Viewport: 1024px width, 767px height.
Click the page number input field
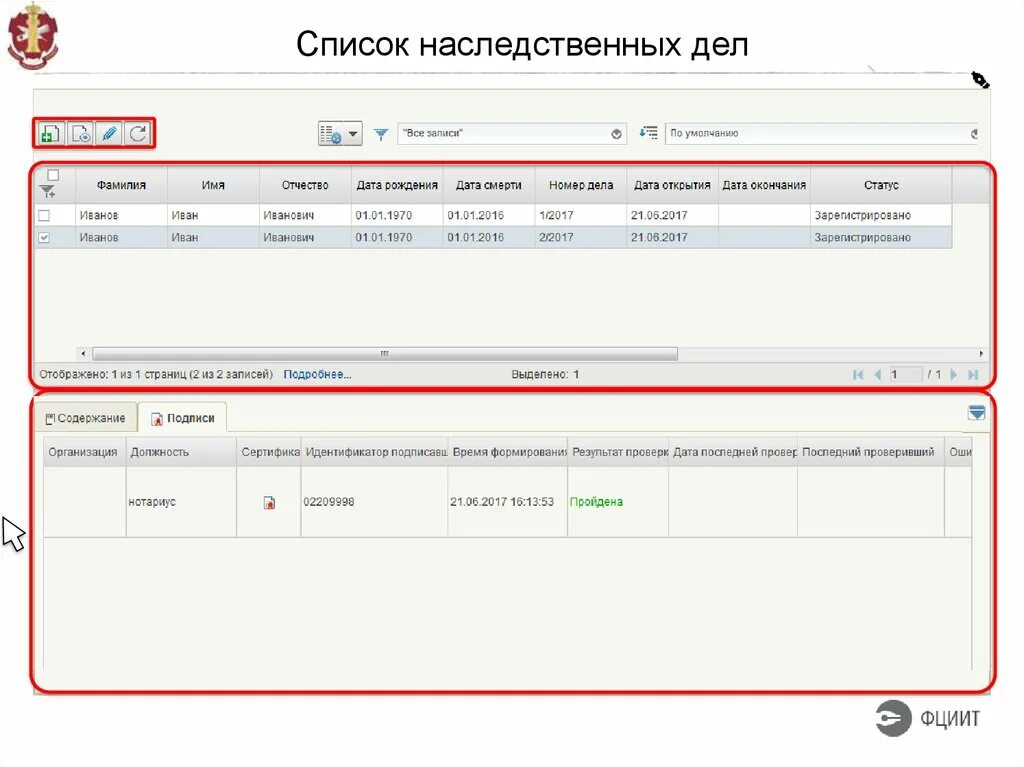pyautogui.click(x=905, y=374)
